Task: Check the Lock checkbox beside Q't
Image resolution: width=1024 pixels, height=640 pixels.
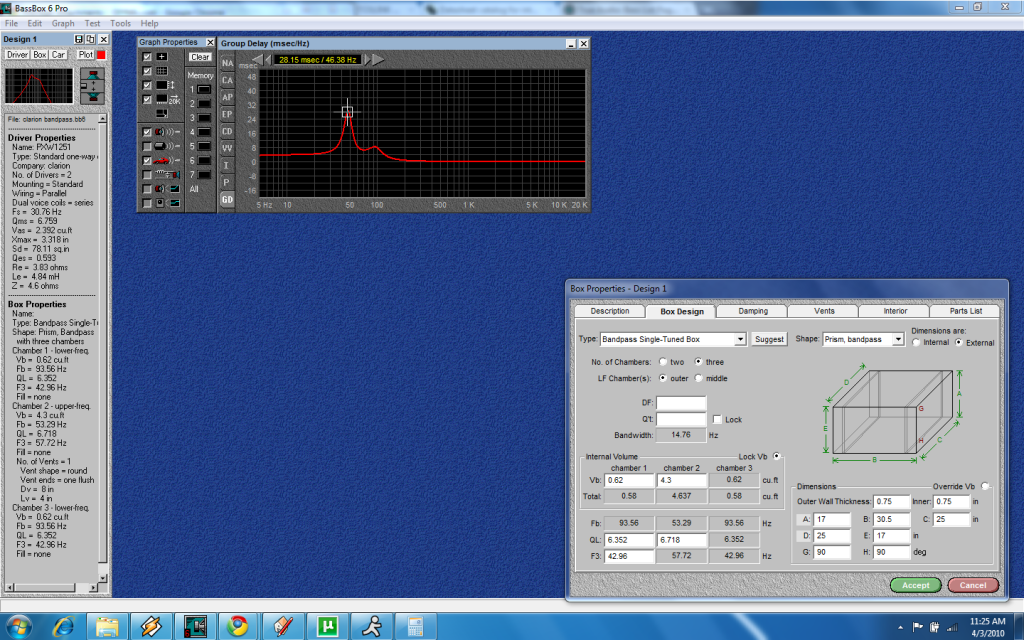Action: pyautogui.click(x=716, y=420)
